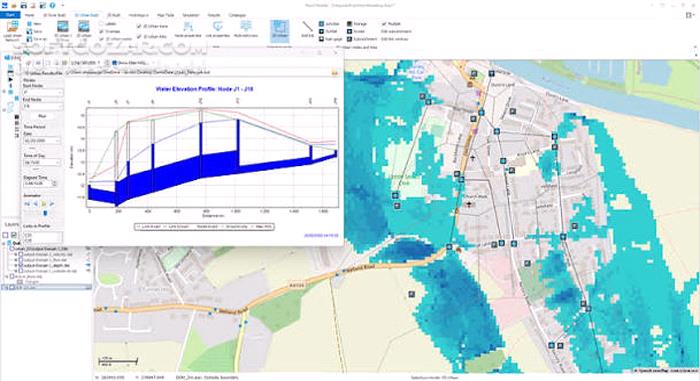Click the New item in ribbon
700x381 pixels.
coord(34,24)
